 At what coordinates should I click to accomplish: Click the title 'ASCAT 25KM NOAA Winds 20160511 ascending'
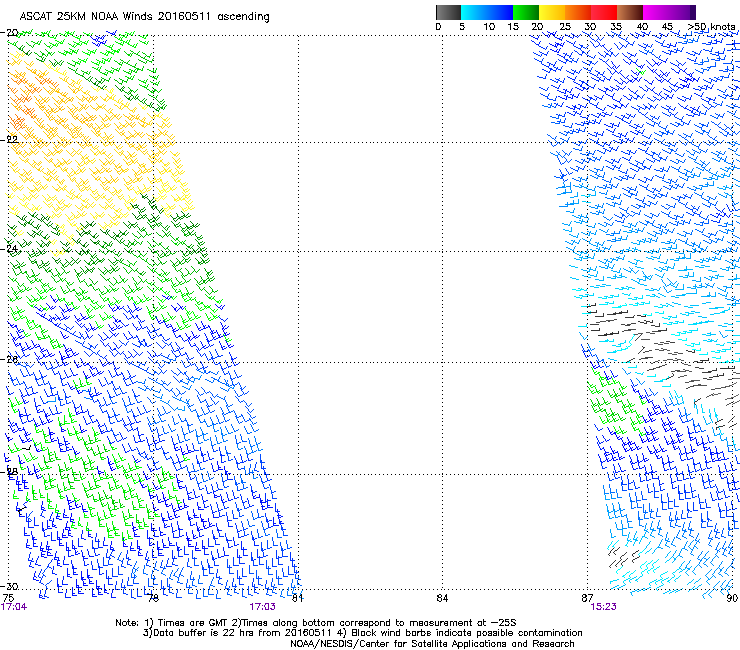click(x=144, y=17)
